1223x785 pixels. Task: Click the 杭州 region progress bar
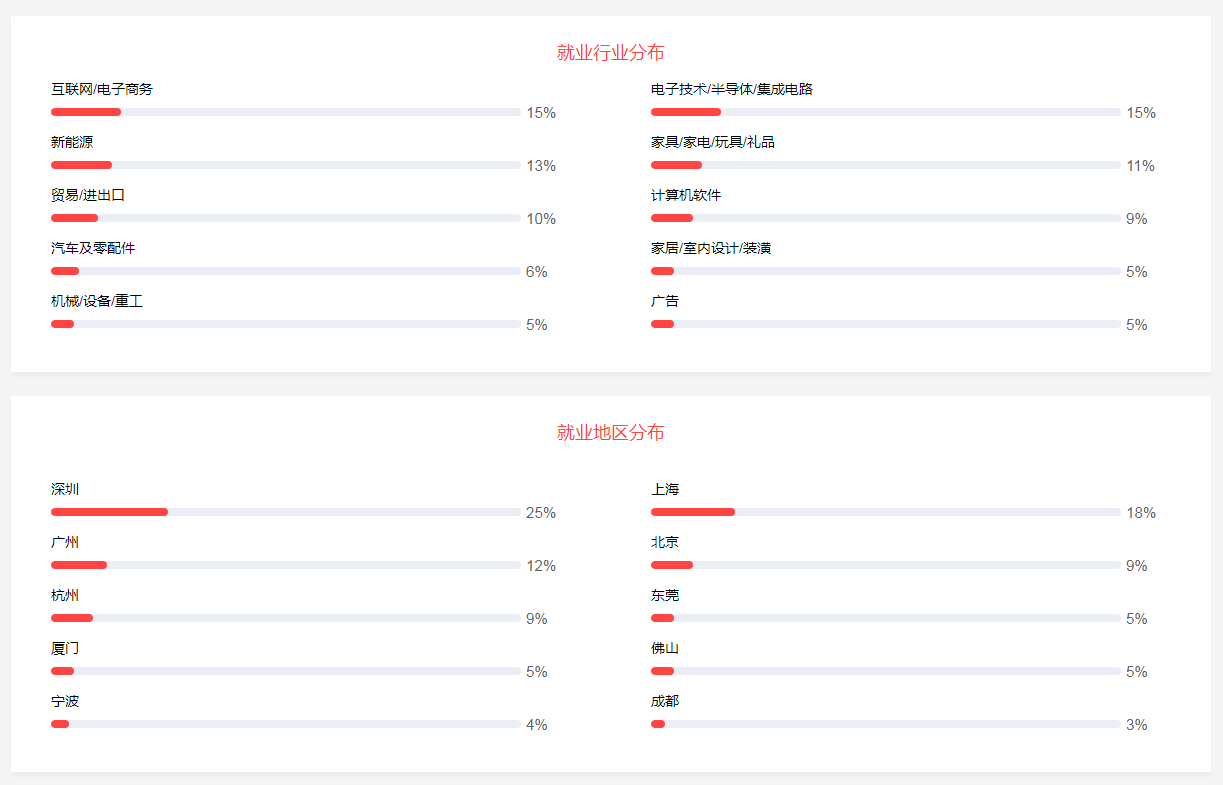tap(285, 618)
